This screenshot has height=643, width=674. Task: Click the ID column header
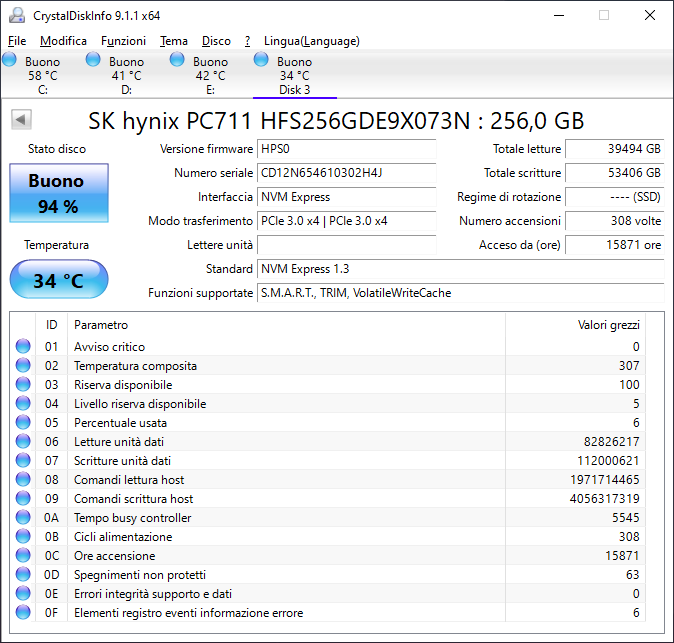51,325
